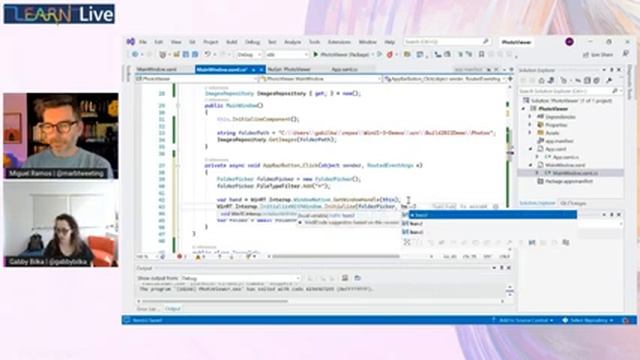Click the editor horizontal scrollbar
Viewport: 640px width, 360px height.
[336, 256]
